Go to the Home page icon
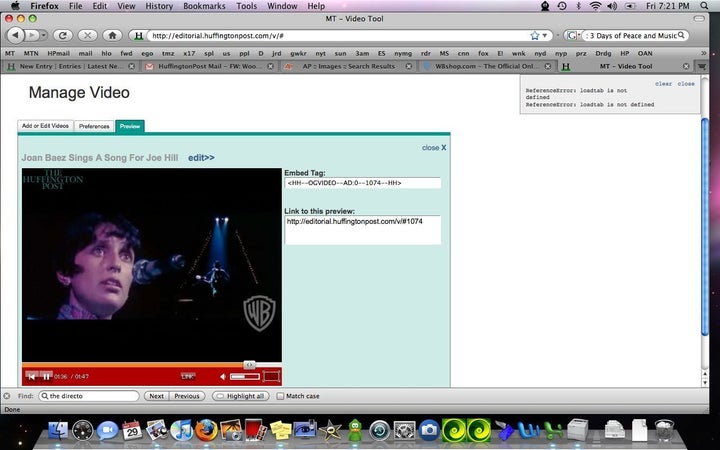The width and height of the screenshot is (720, 450). tap(112, 35)
